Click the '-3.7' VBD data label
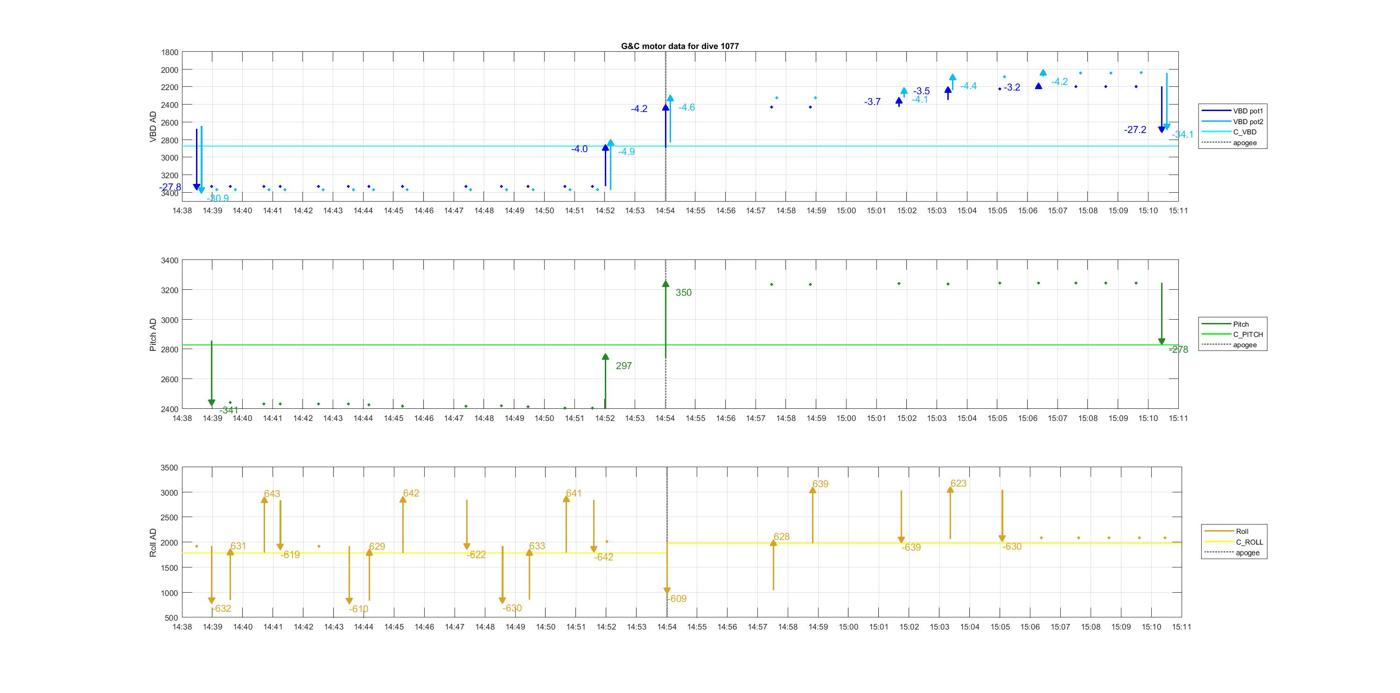This screenshot has height=693, width=1400. (873, 102)
